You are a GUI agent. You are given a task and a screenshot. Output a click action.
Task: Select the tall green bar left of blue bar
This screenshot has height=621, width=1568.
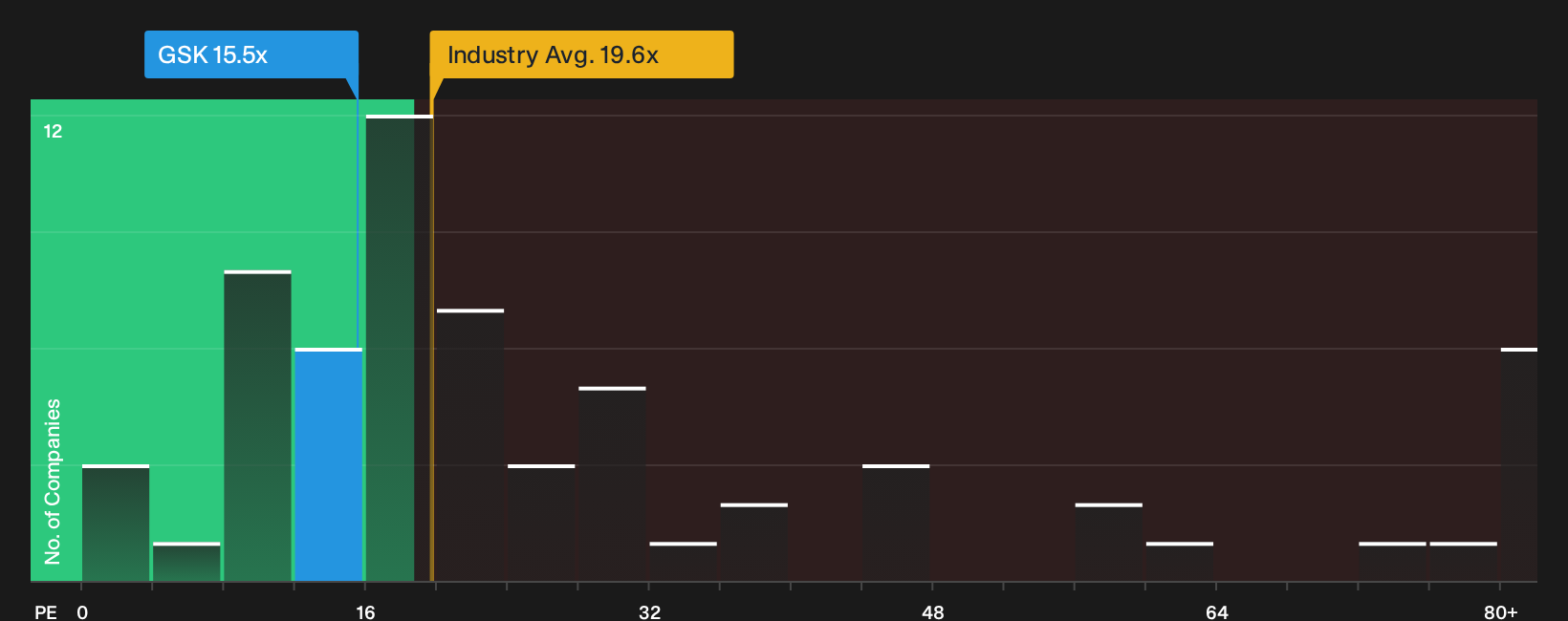click(258, 426)
